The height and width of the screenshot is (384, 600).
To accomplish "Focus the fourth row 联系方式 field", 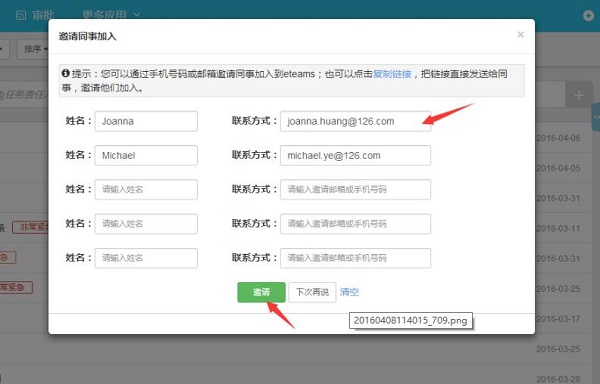I will point(355,224).
